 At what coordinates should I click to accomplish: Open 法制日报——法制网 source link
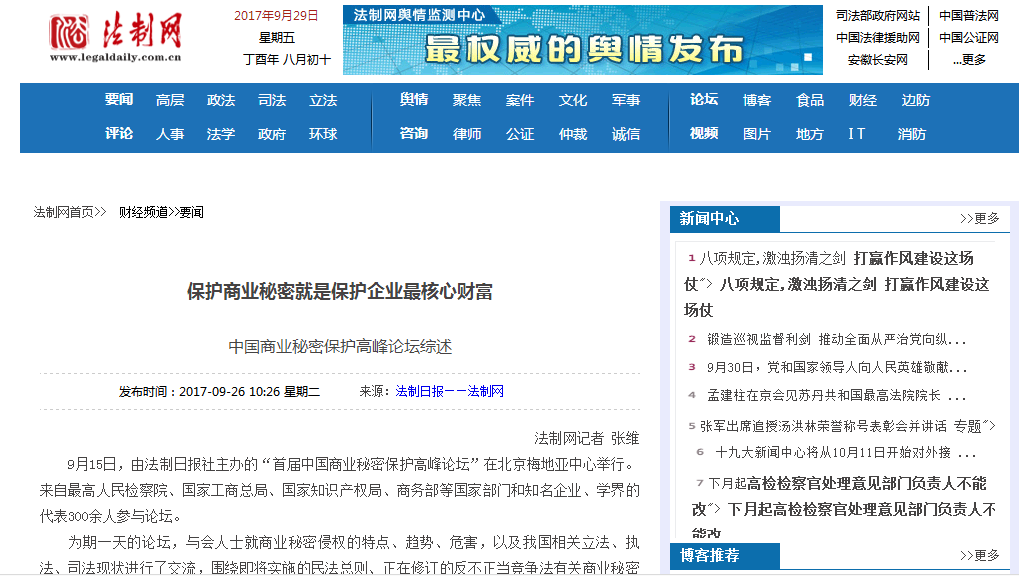pyautogui.click(x=449, y=391)
